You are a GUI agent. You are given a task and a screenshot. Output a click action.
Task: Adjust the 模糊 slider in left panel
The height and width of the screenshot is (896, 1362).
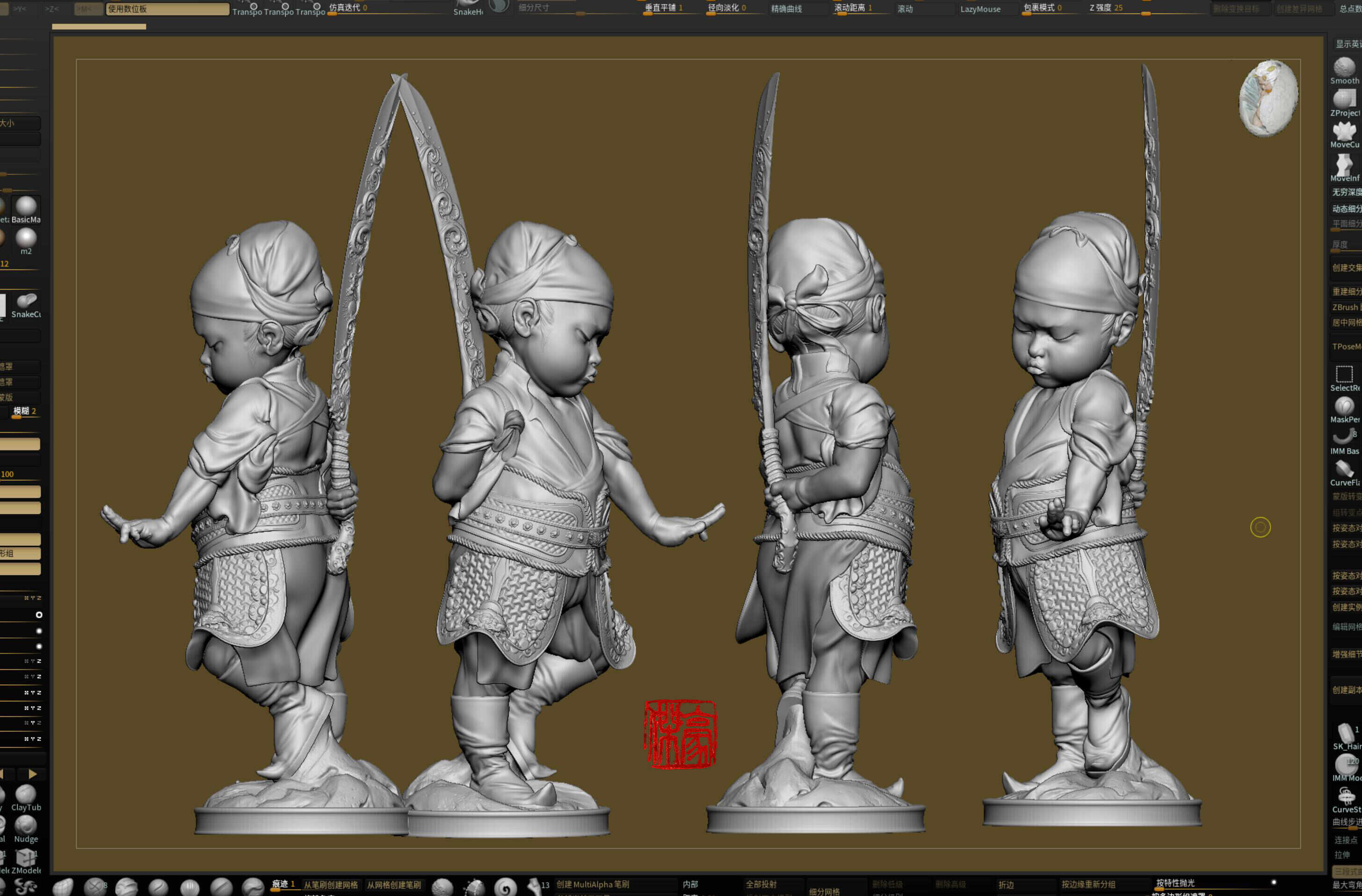[x=25, y=412]
